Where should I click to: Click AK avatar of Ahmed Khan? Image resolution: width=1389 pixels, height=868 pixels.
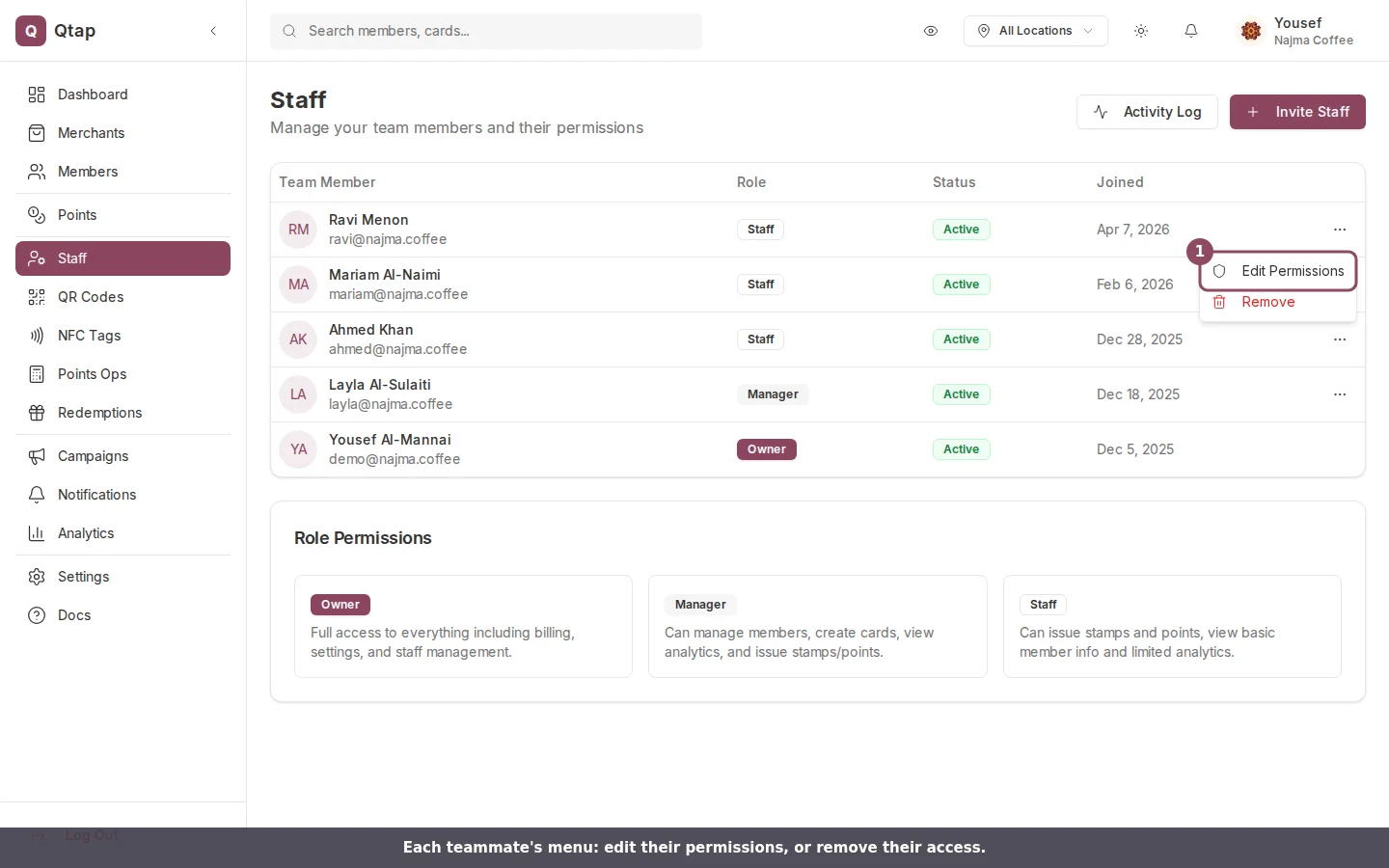(298, 339)
